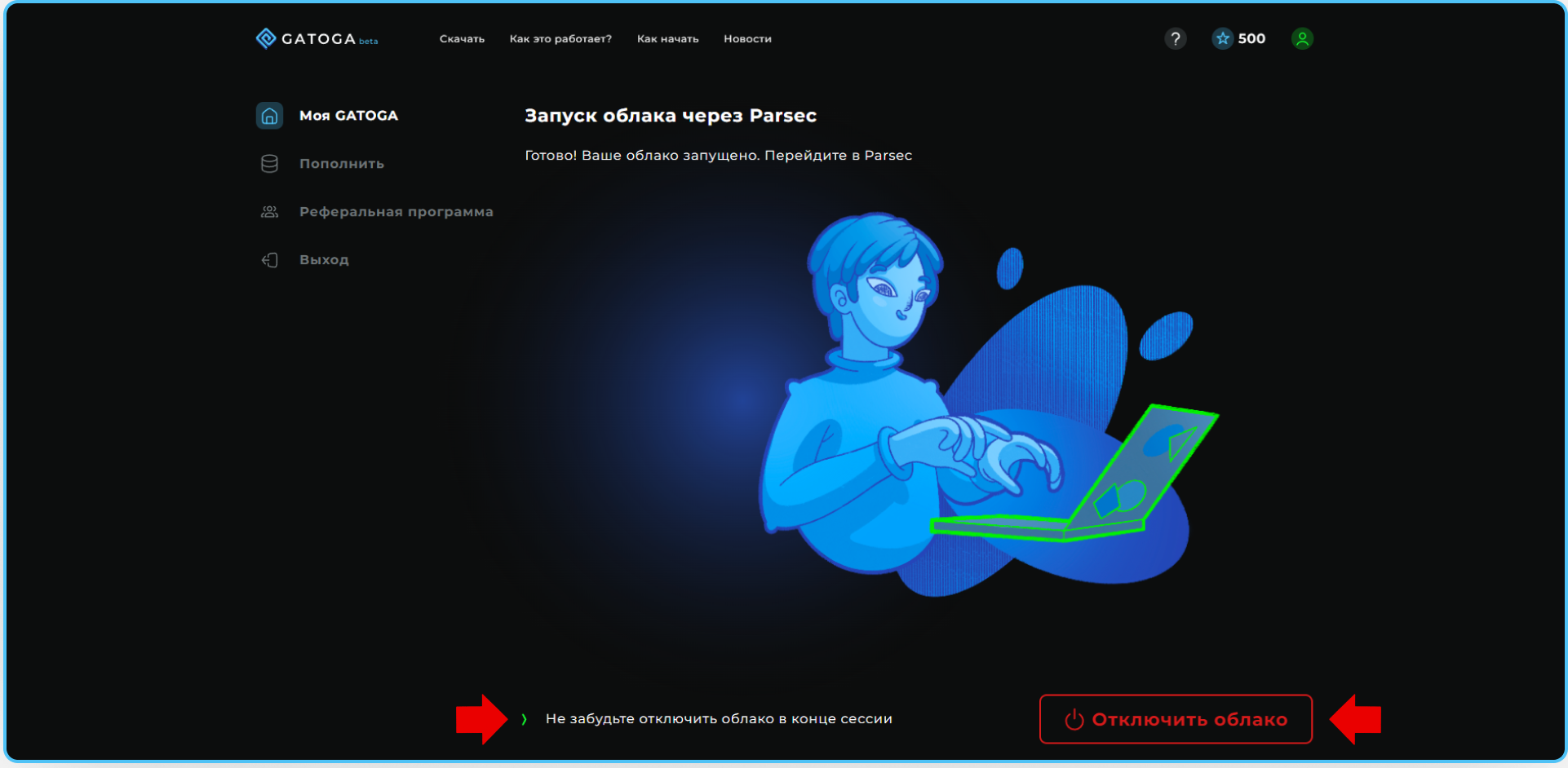Click the exit icon beside Выход
Viewport: 1568px width, 768px height.
coord(269,260)
